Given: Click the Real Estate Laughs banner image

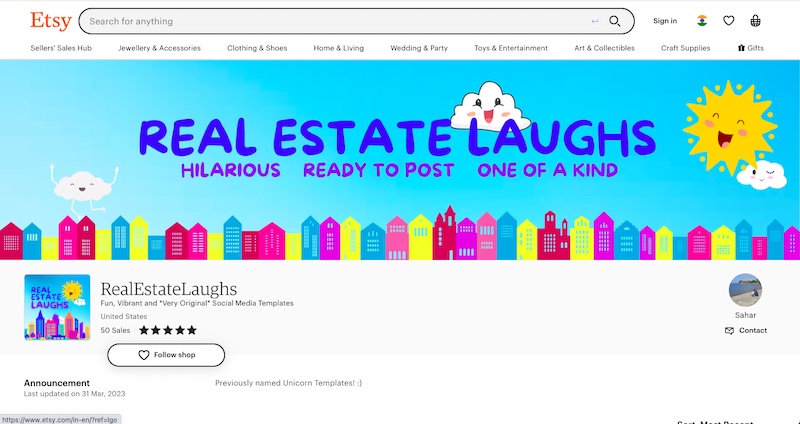Looking at the screenshot, I should click(x=400, y=160).
